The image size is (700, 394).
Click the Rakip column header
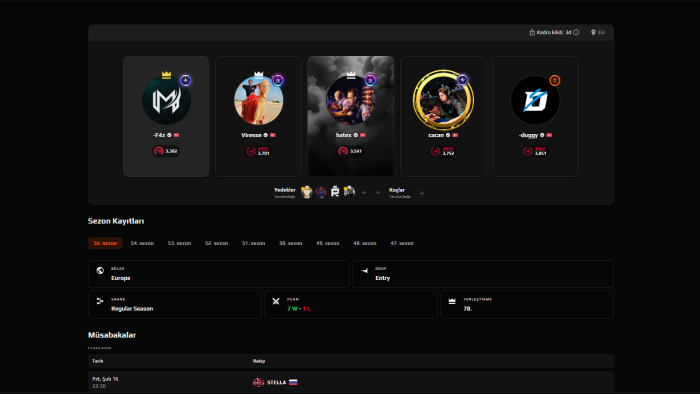259,361
